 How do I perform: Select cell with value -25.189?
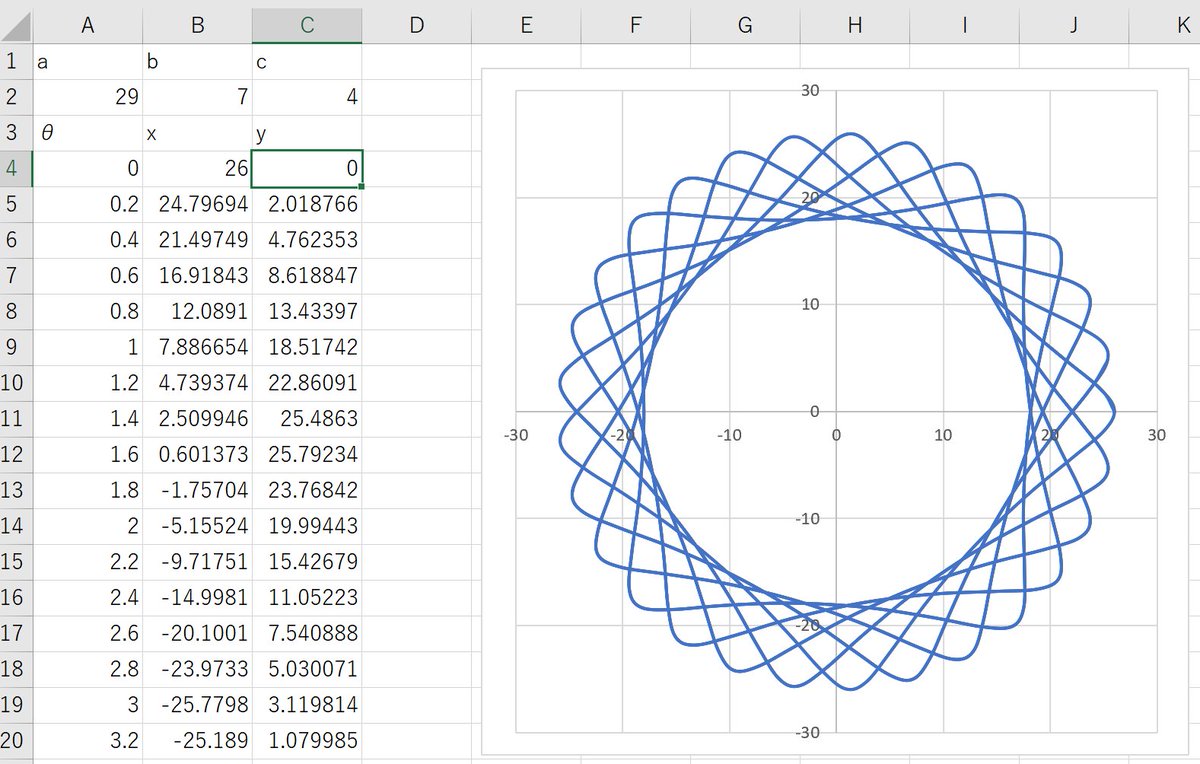click(x=198, y=741)
